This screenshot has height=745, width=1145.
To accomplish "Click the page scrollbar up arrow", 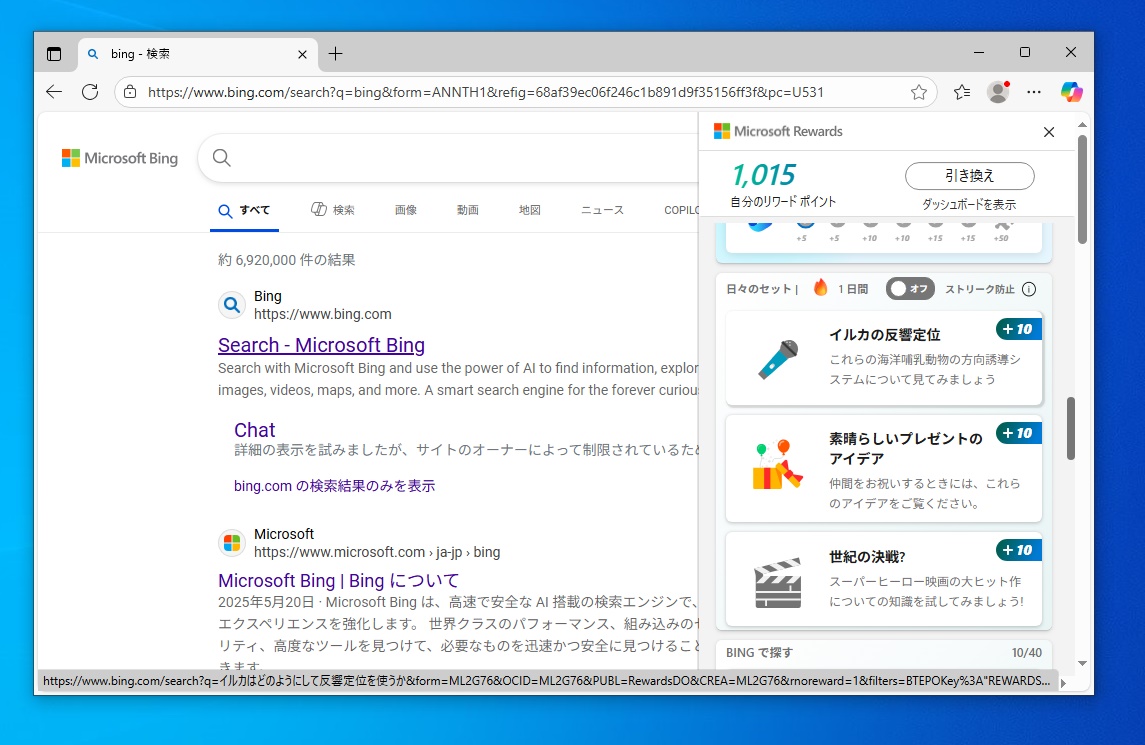I will click(x=1082, y=125).
